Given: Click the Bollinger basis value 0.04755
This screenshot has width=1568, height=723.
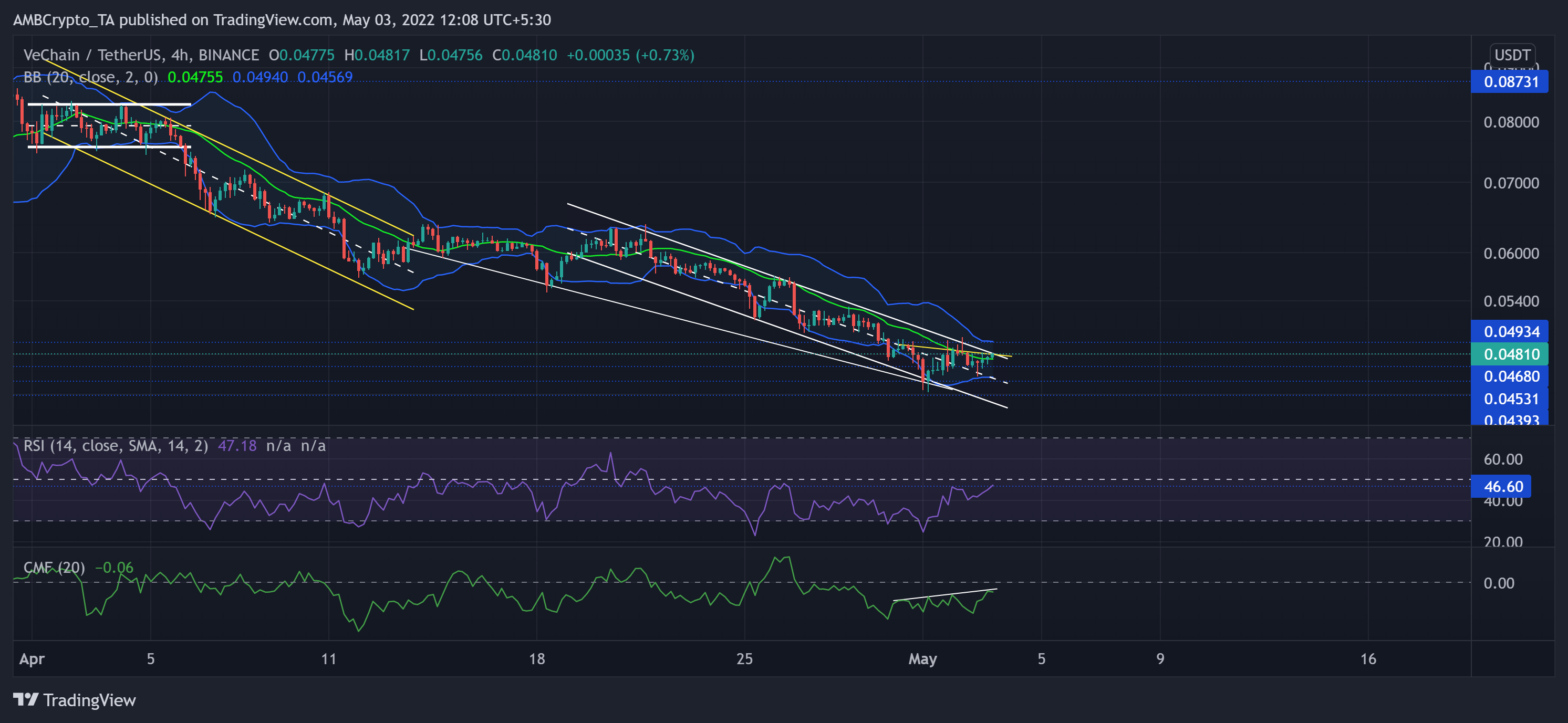Looking at the screenshot, I should 195,77.
